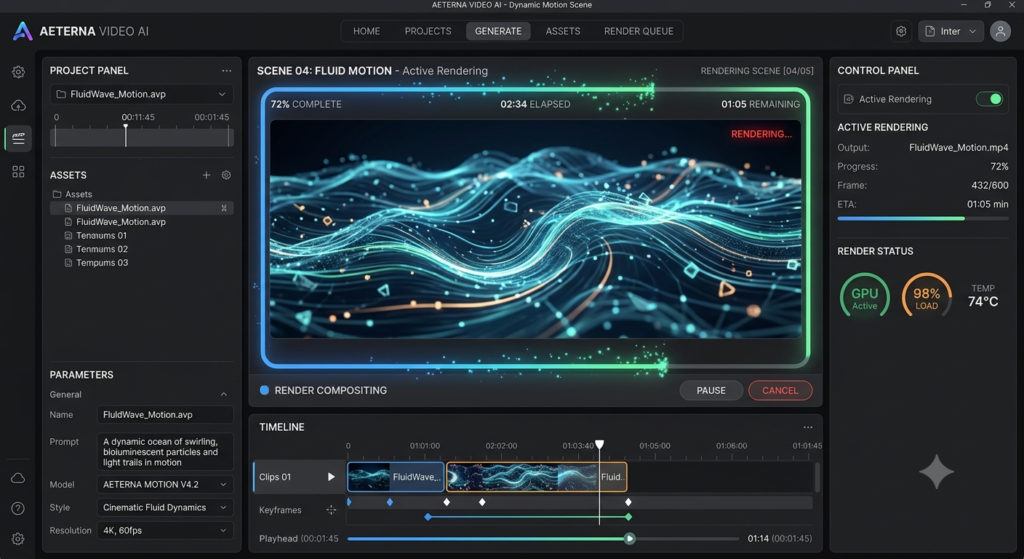This screenshot has width=1024, height=559.
Task: Edit the Prompt text field
Action: tap(165, 452)
